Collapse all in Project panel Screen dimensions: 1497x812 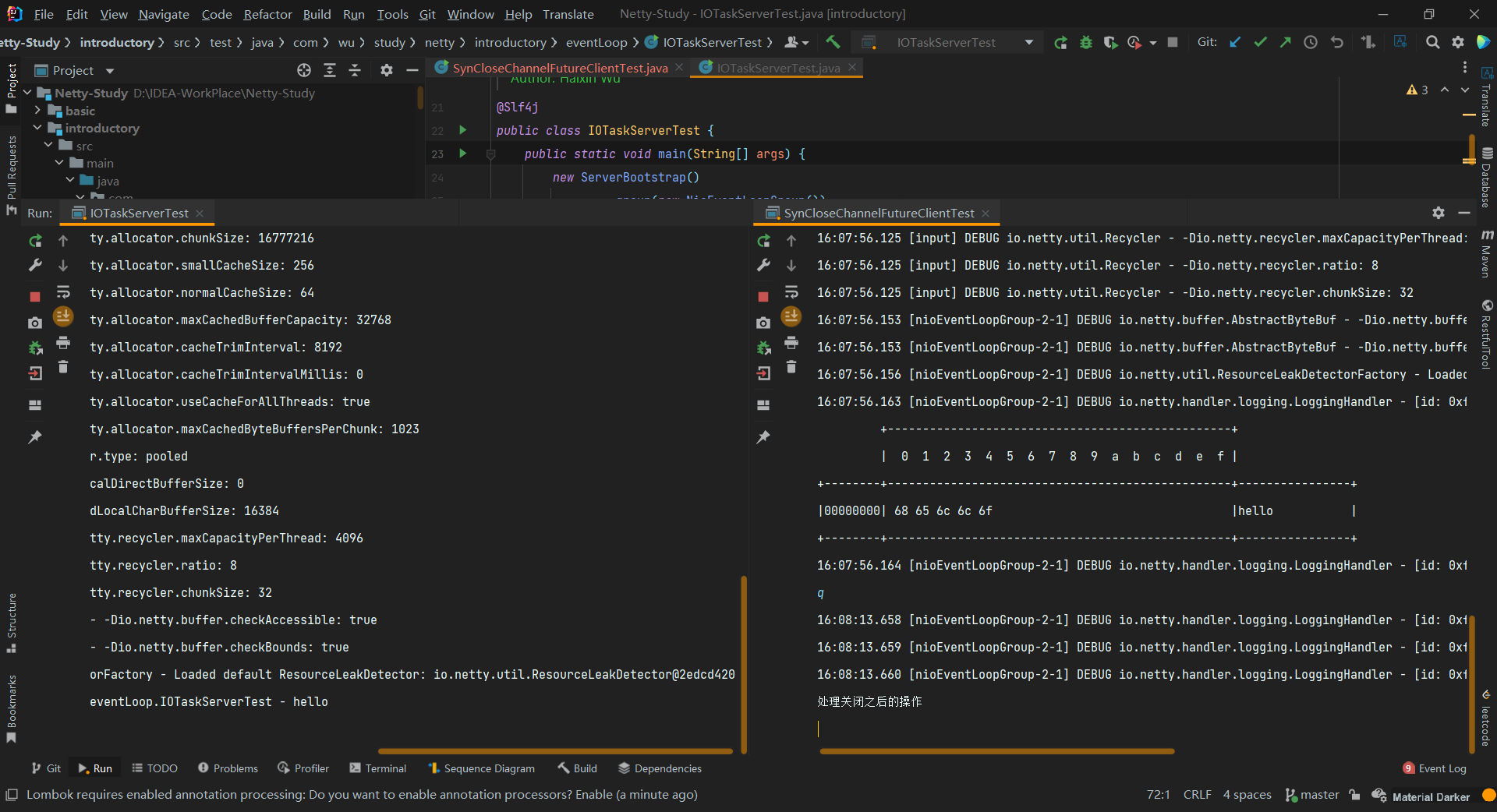point(355,70)
